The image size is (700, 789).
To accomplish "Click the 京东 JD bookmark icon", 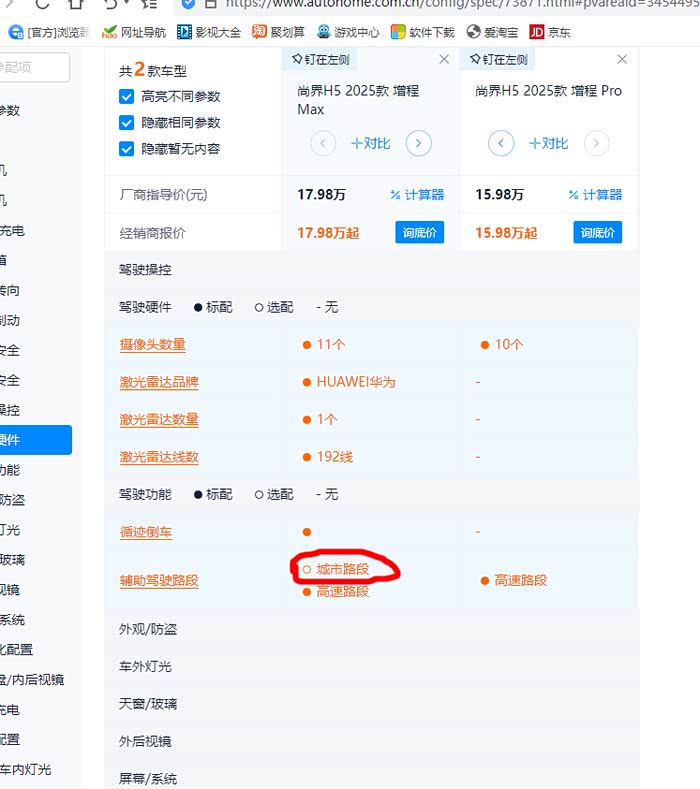I will (x=537, y=32).
